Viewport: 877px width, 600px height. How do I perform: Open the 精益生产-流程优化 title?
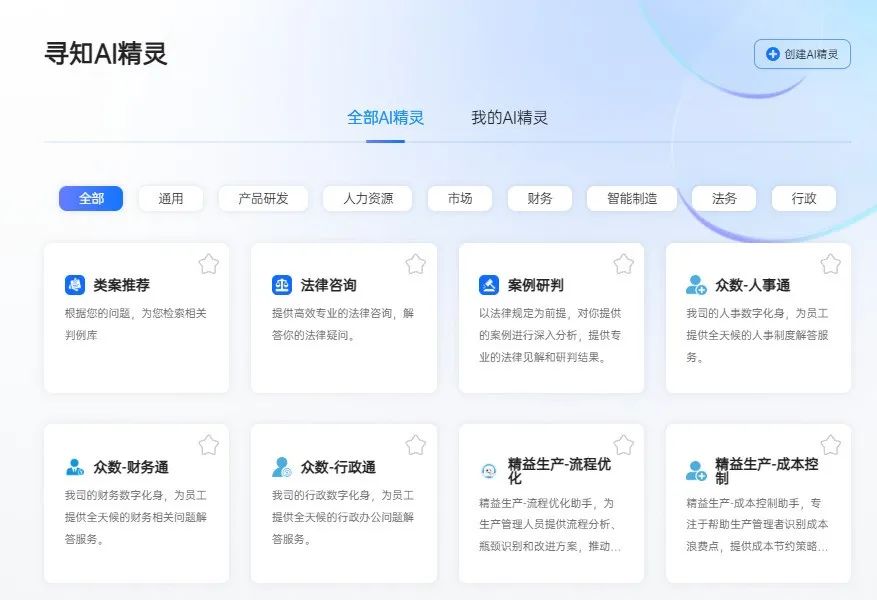[x=559, y=471]
